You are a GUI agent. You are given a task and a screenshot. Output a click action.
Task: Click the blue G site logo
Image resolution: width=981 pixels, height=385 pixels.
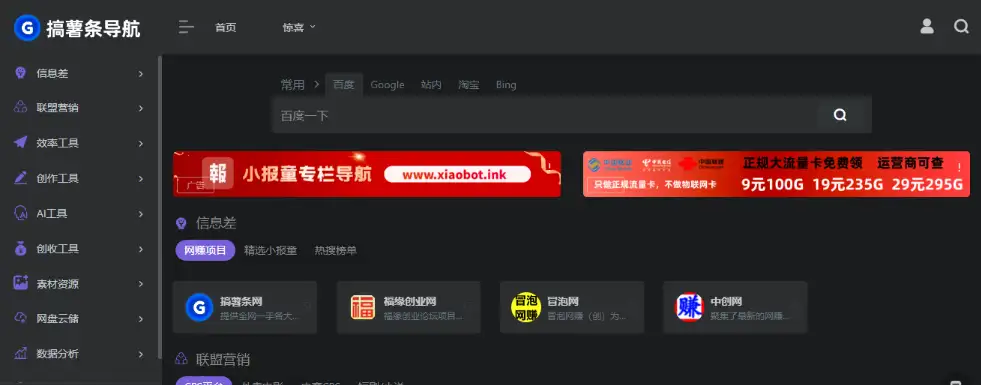pos(27,28)
